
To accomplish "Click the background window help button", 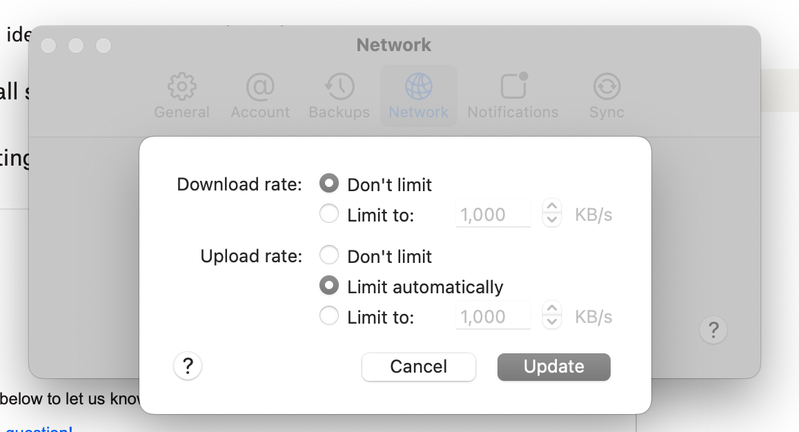I will [712, 330].
